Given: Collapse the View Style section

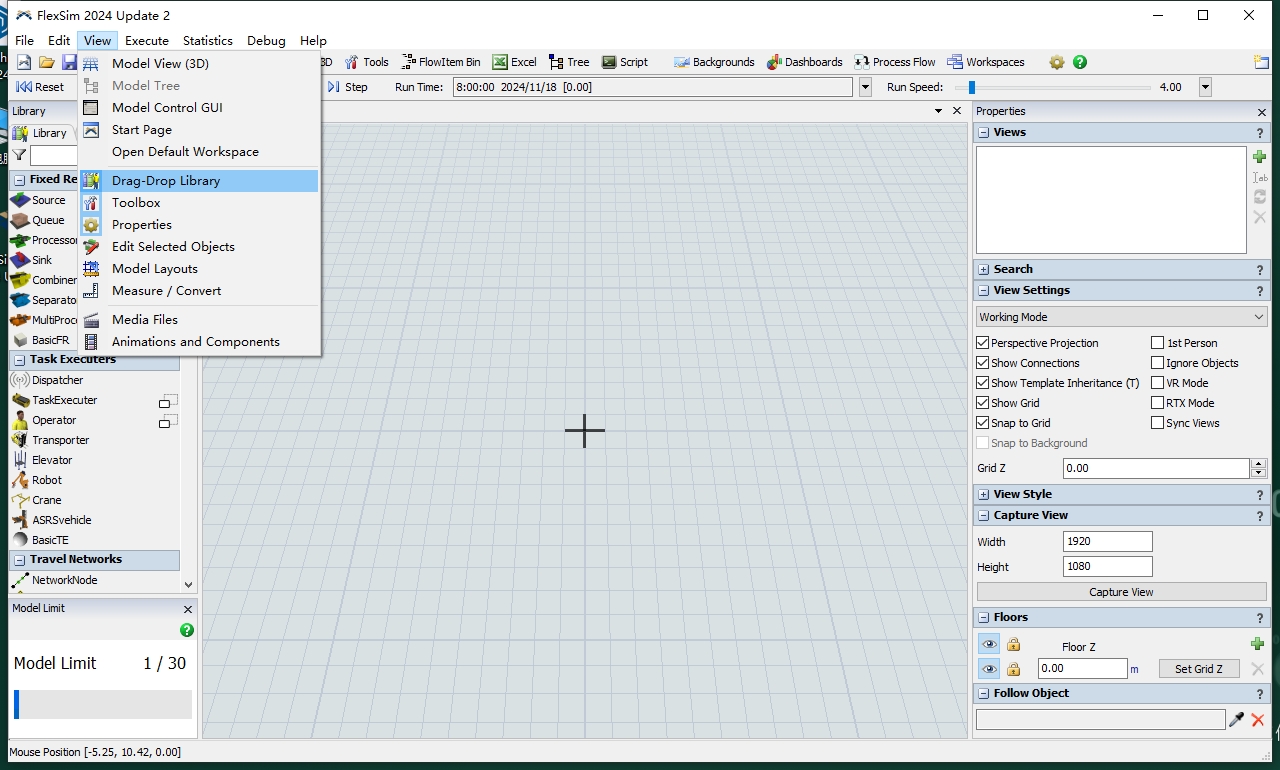Looking at the screenshot, I should tap(984, 494).
